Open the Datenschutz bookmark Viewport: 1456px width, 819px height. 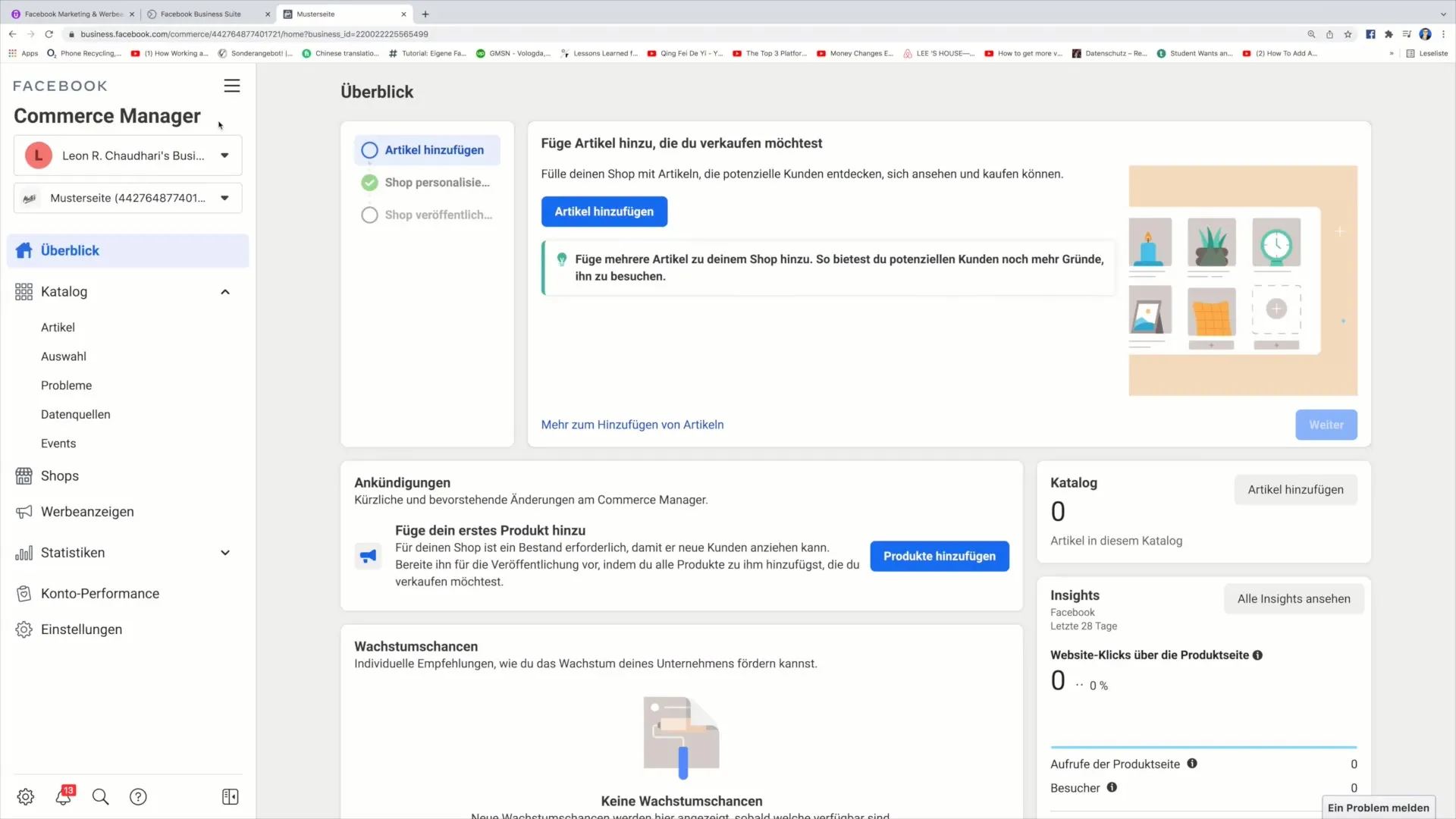click(1109, 53)
